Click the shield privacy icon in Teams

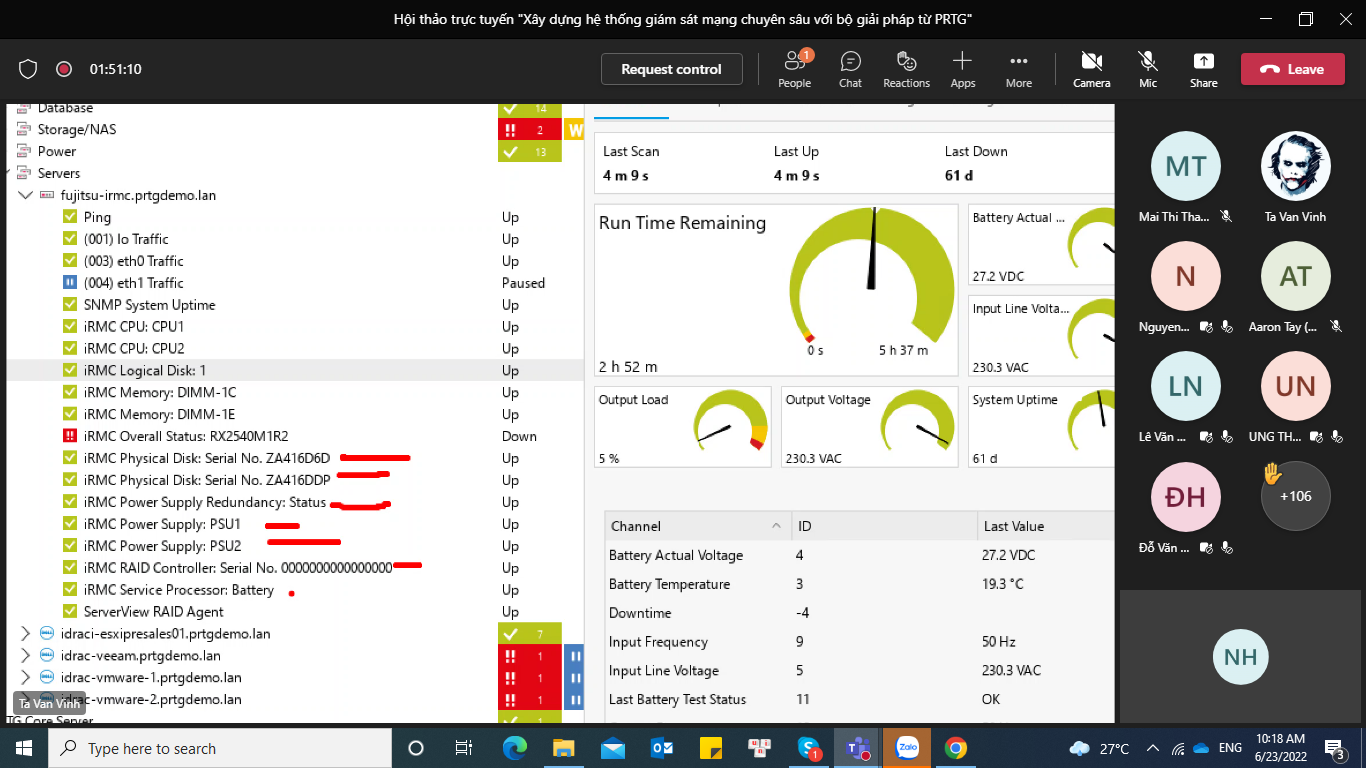[x=28, y=69]
